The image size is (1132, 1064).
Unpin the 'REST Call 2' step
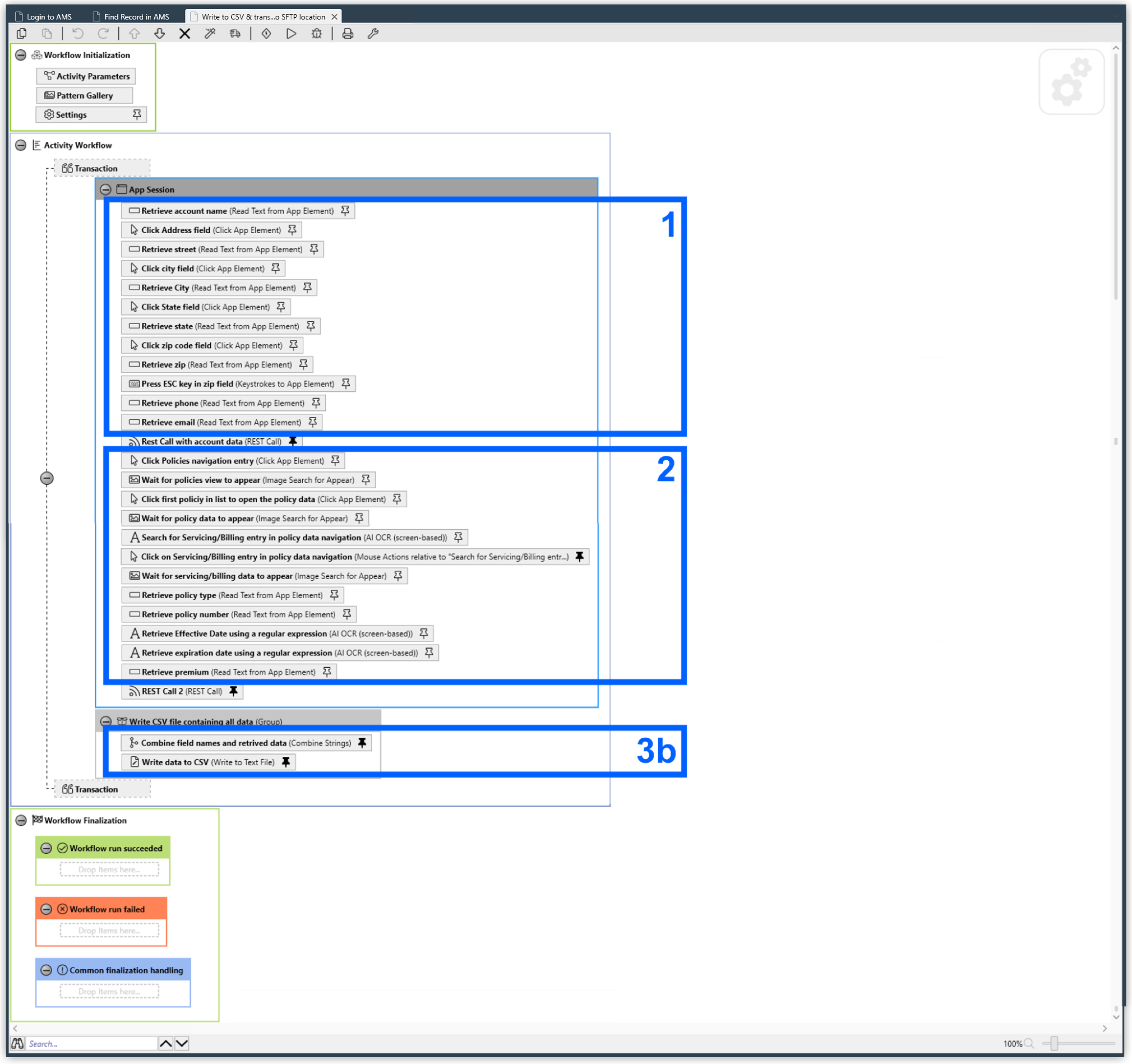234,691
